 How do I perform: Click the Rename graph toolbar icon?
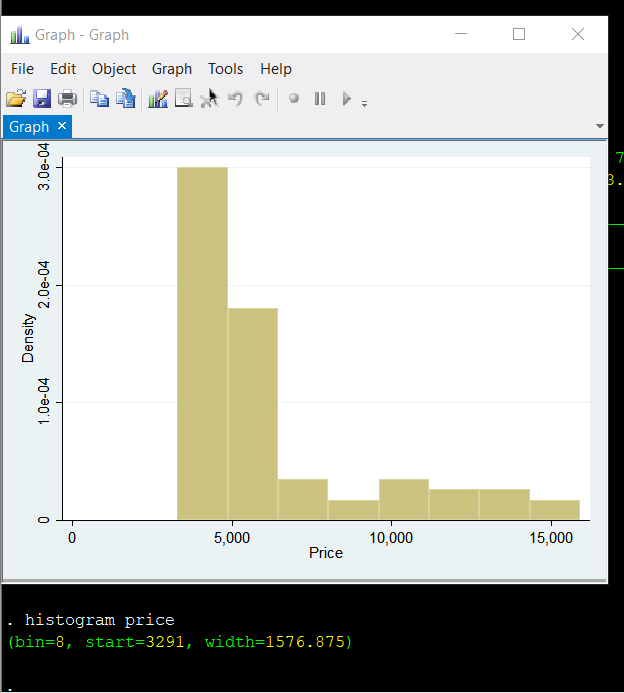[126, 99]
